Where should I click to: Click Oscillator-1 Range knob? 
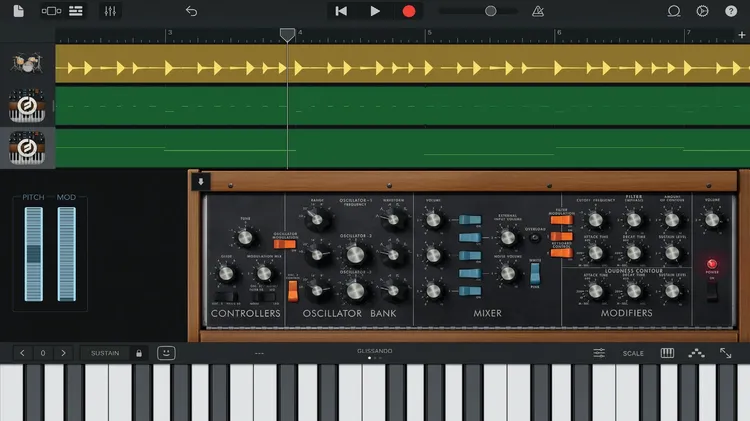point(317,220)
